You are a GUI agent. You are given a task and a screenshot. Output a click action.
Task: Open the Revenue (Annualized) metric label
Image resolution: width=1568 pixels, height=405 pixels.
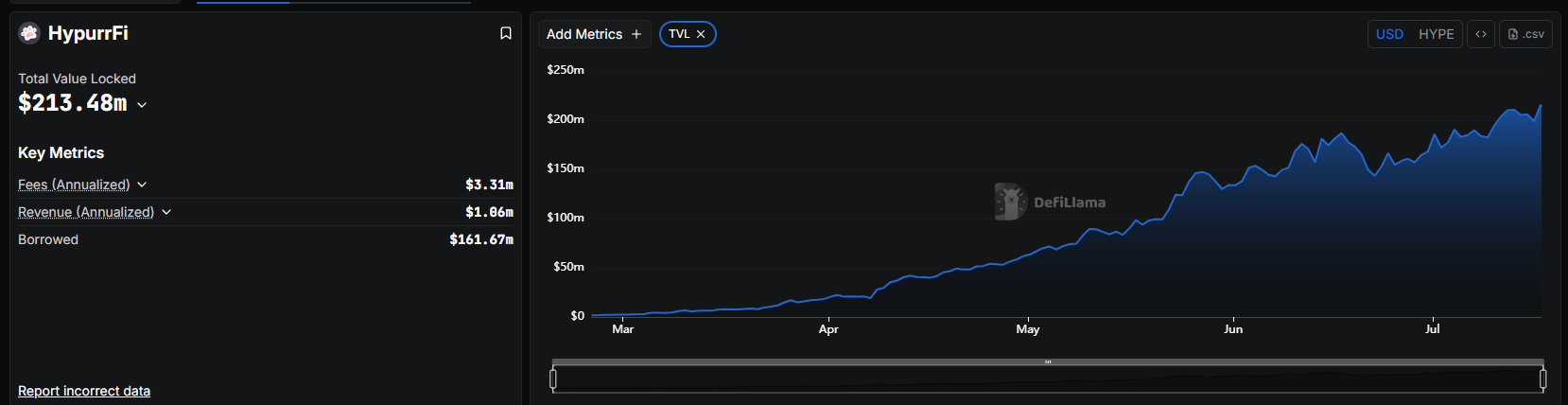[x=86, y=212]
